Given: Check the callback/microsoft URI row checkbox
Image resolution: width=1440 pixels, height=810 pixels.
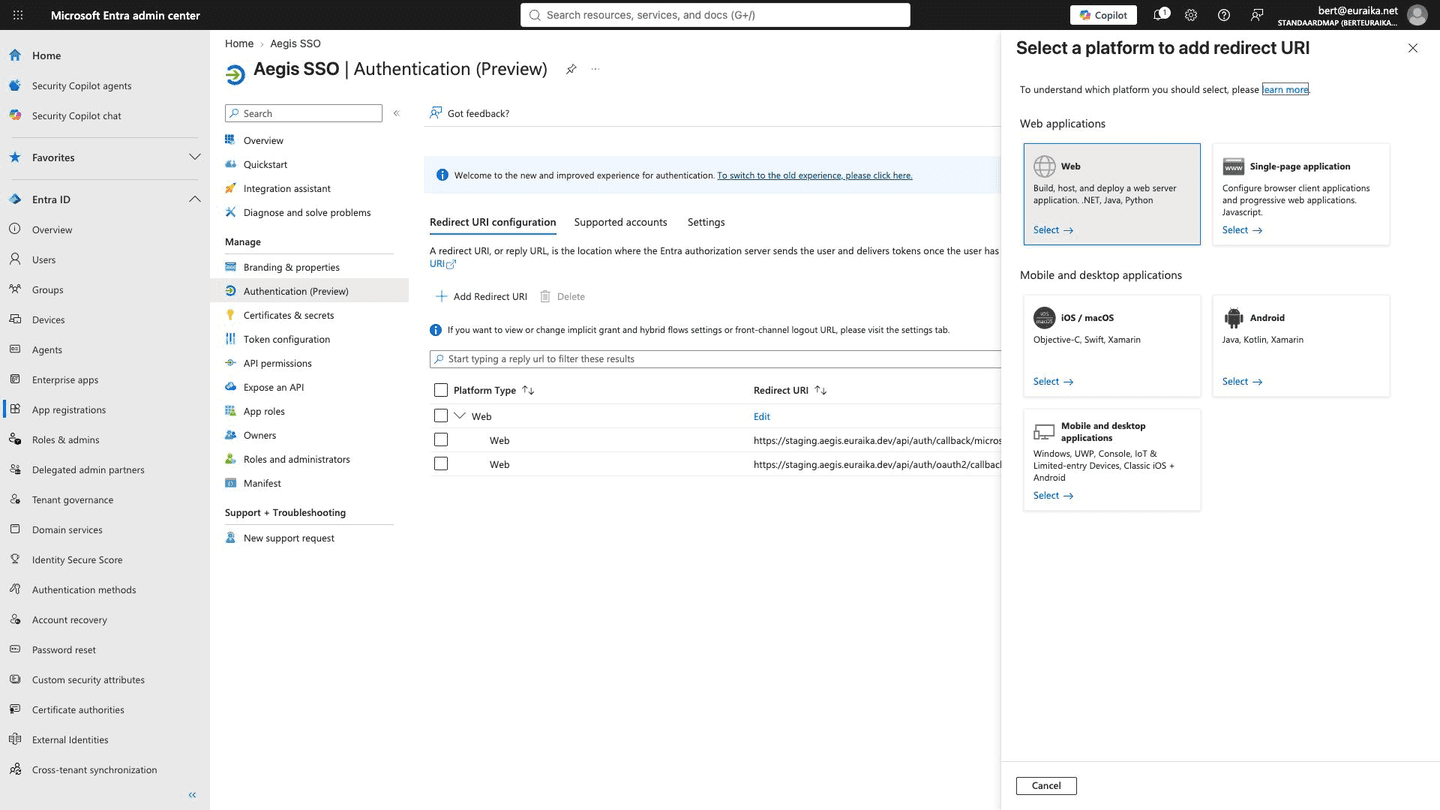Looking at the screenshot, I should tap(441, 440).
